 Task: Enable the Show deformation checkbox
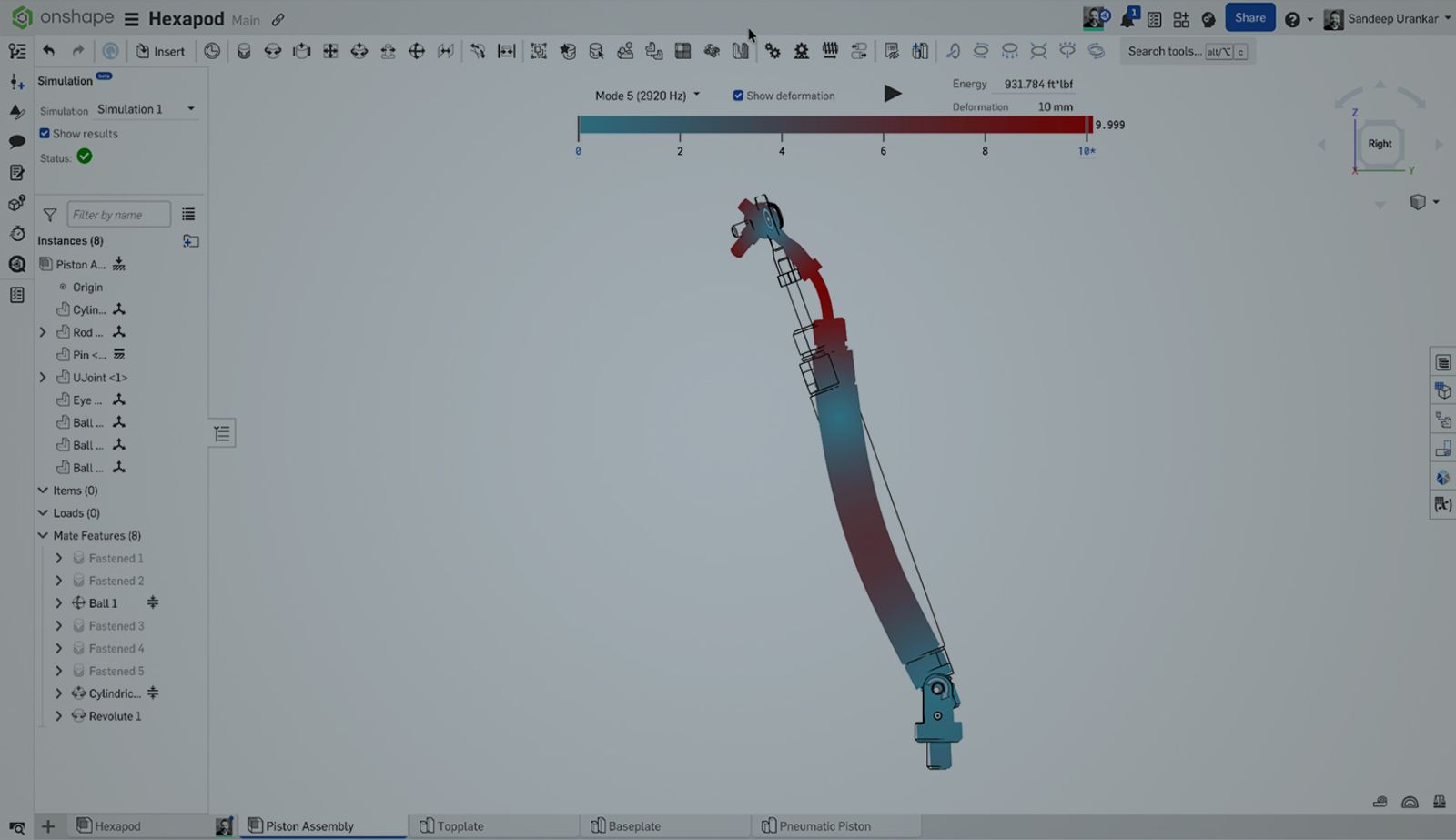pos(738,95)
